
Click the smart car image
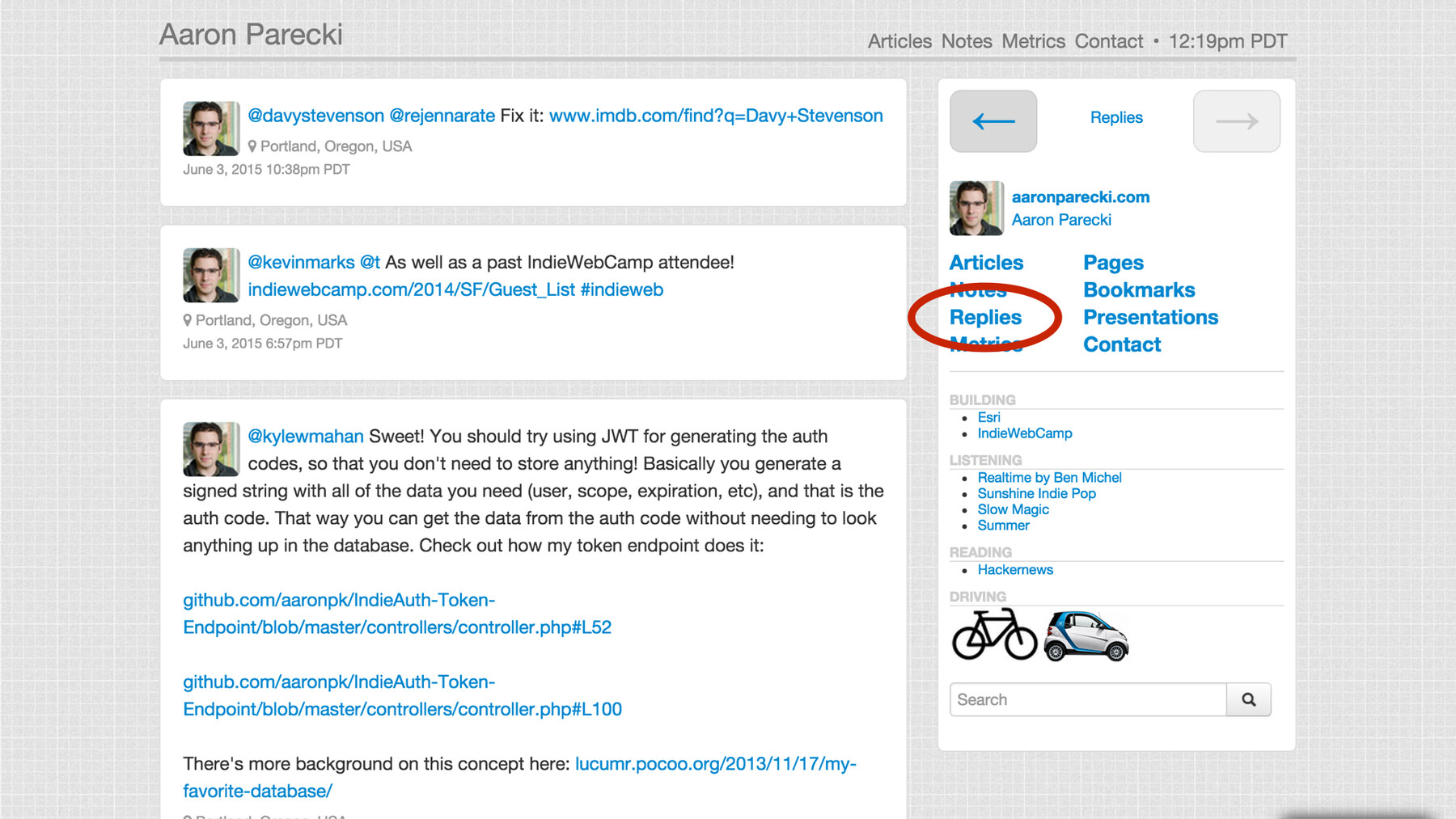tap(1086, 636)
